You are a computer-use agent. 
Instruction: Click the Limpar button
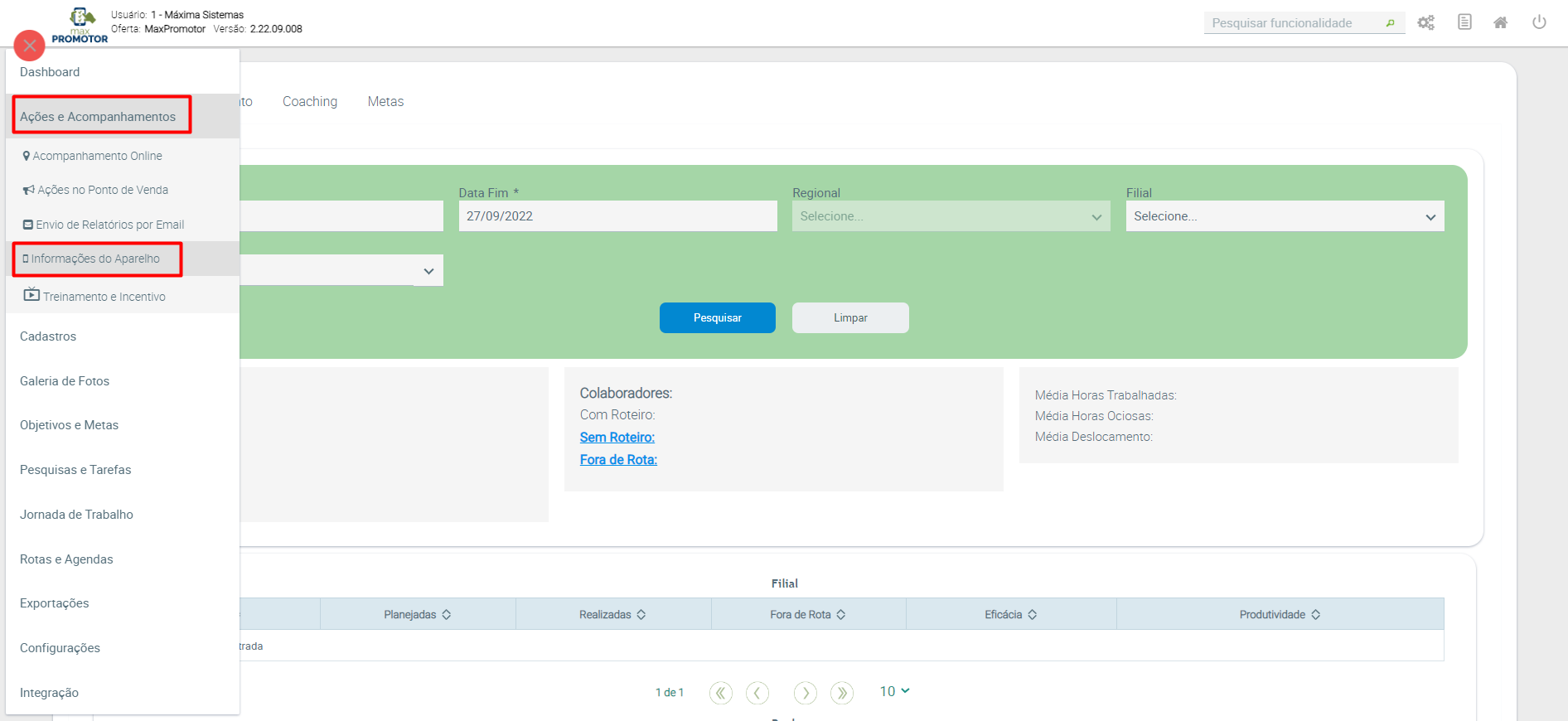click(850, 317)
